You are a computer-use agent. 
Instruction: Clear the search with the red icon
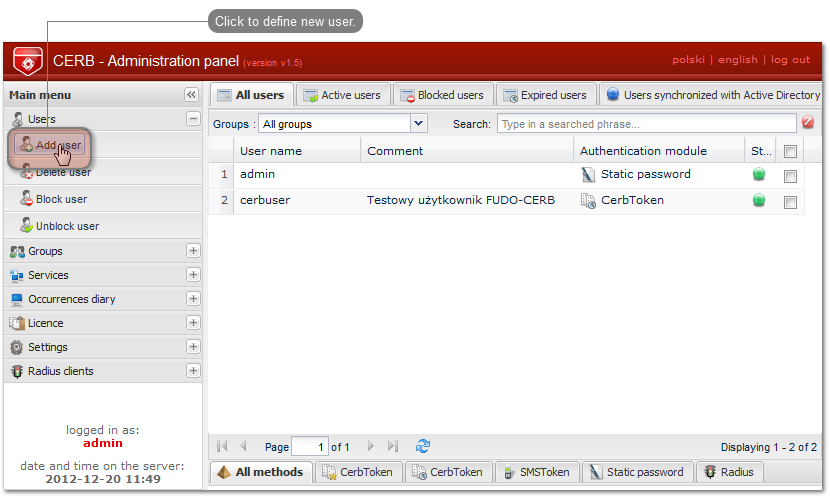(x=808, y=123)
